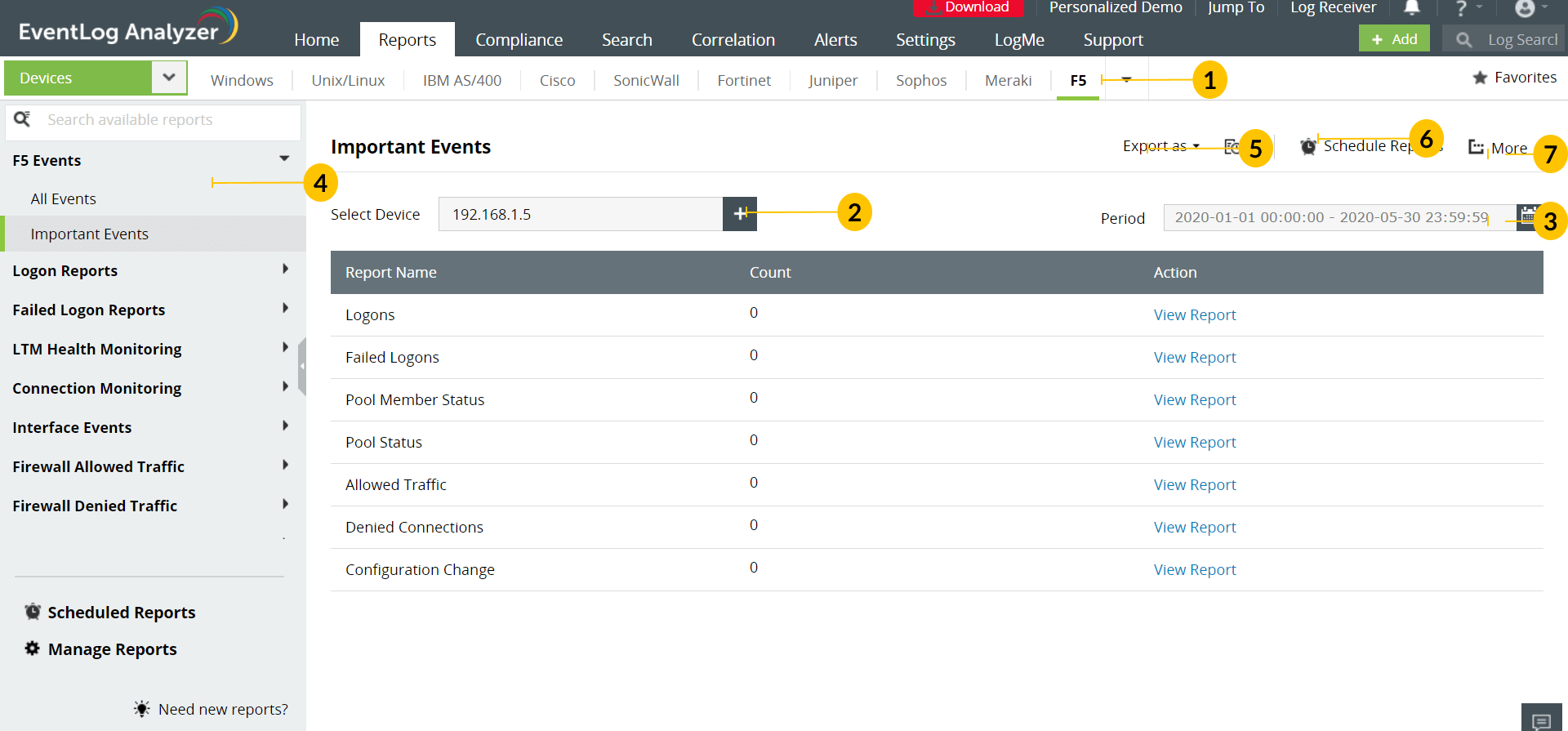
Task: Expand the Connection Monitoring section
Action: 285,386
